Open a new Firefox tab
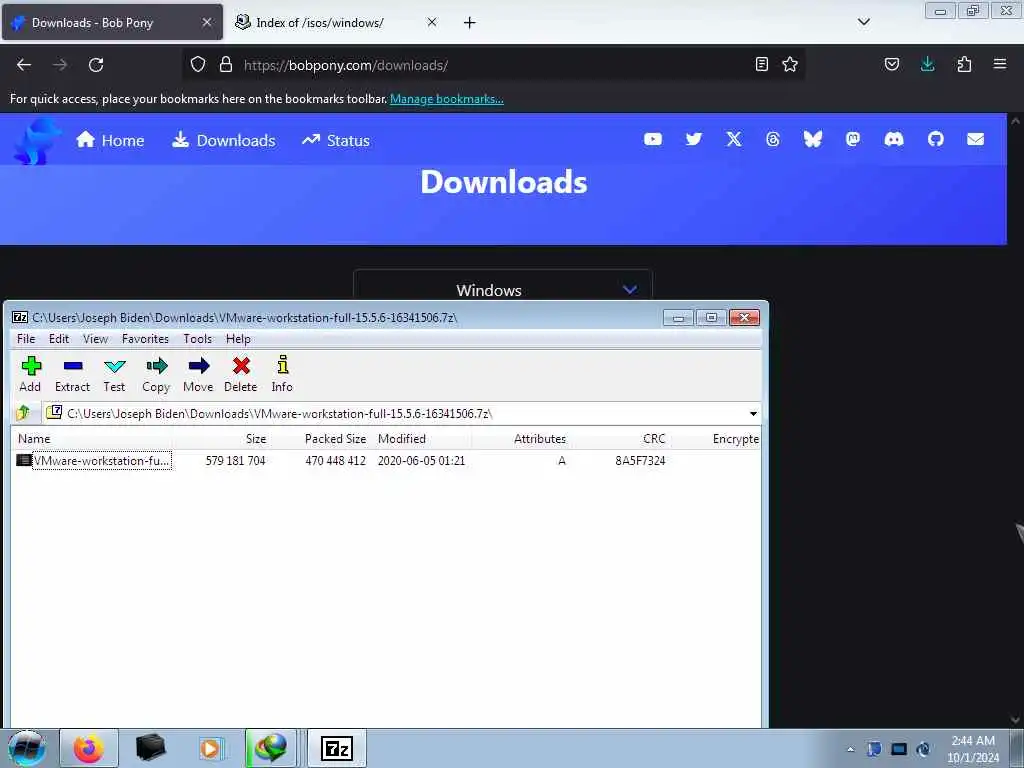Screen dimensions: 1024x768 coord(470,22)
